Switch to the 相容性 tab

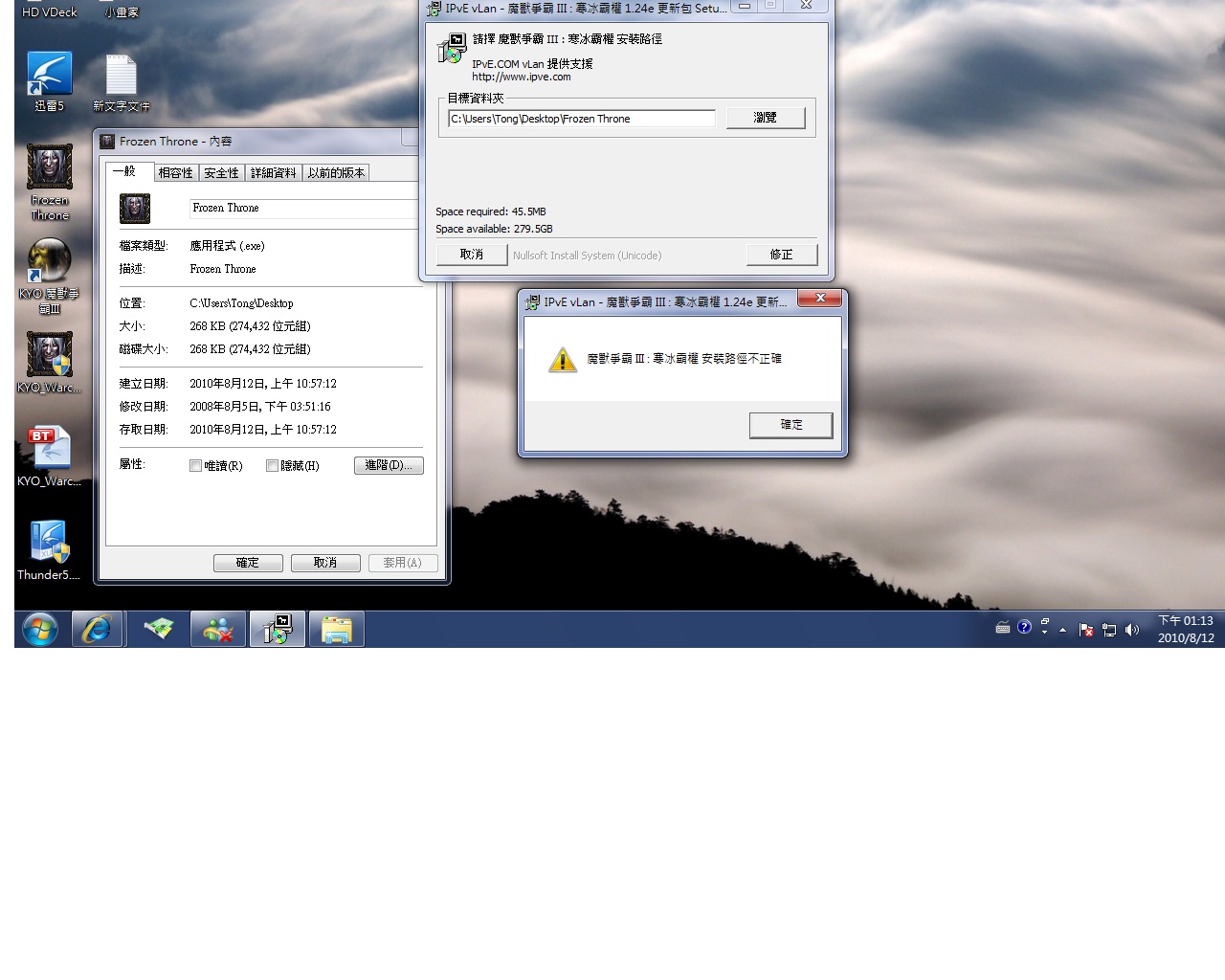(x=175, y=173)
